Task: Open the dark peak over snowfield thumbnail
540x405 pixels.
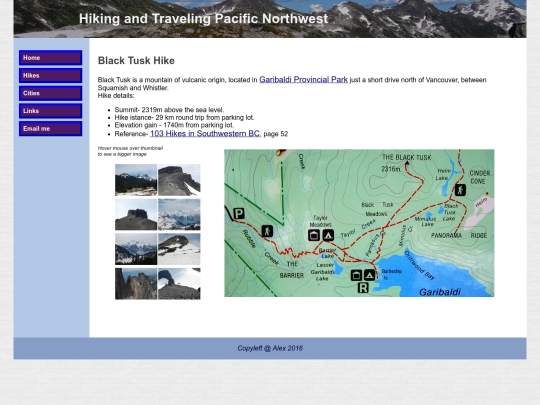Action: tap(179, 249)
